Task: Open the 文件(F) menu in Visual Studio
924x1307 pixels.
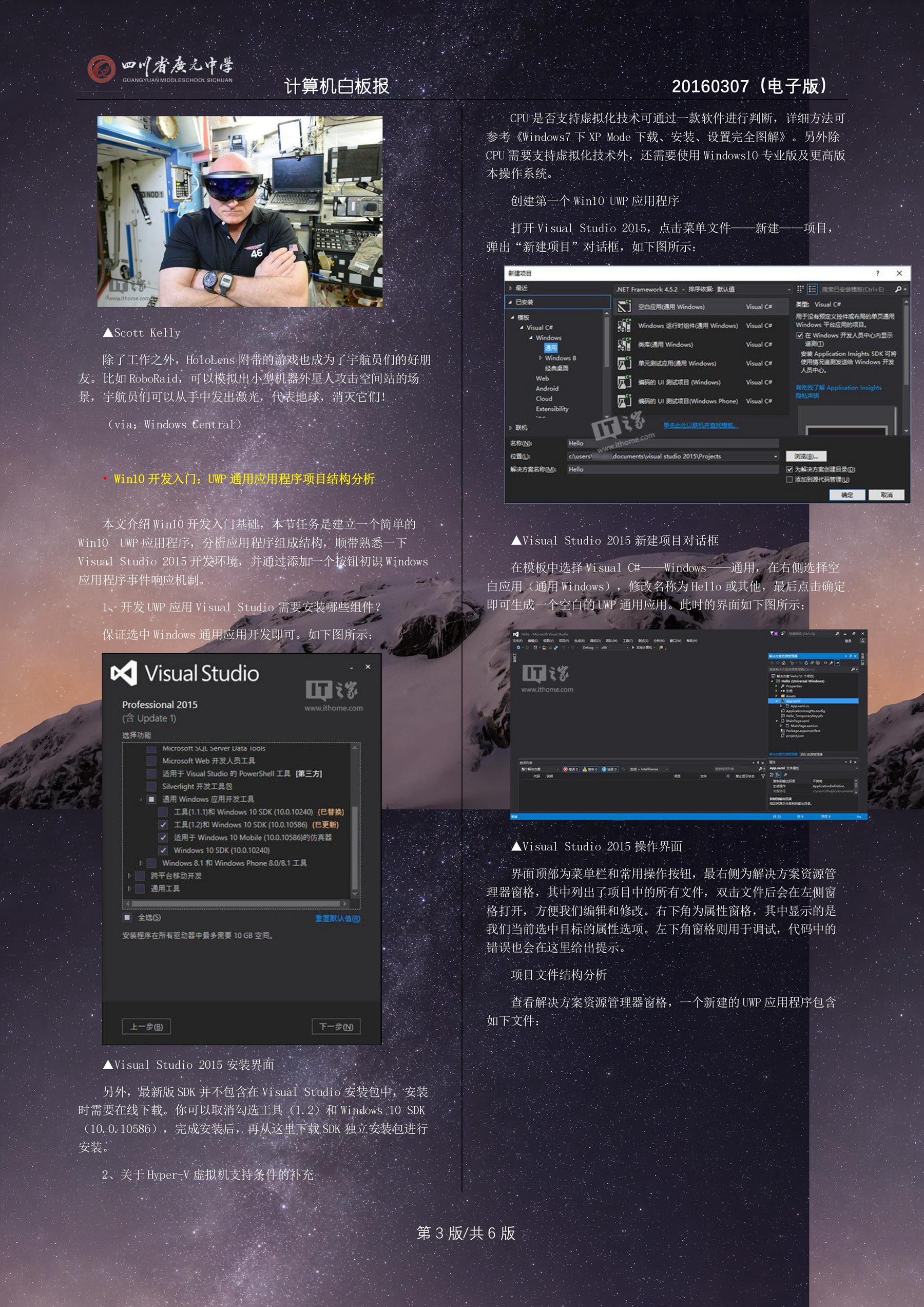Action: [x=518, y=641]
